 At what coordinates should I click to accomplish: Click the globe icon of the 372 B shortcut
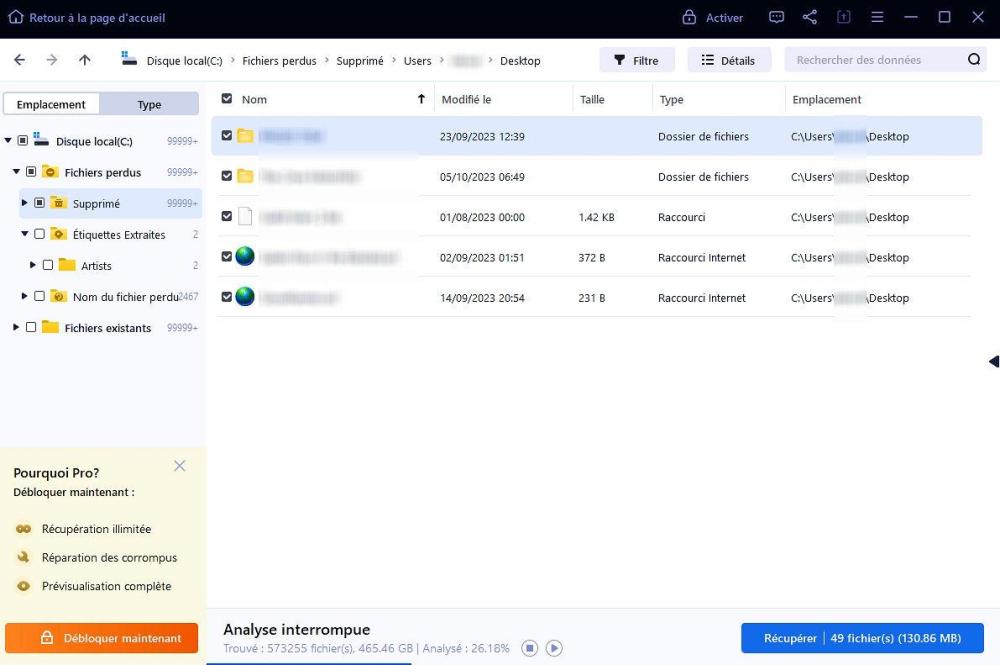pyautogui.click(x=245, y=256)
